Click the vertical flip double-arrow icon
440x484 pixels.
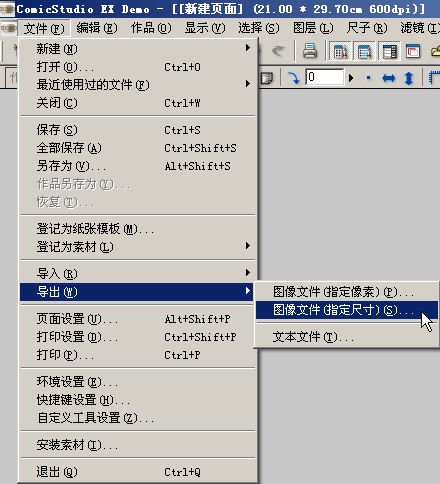[x=409, y=78]
